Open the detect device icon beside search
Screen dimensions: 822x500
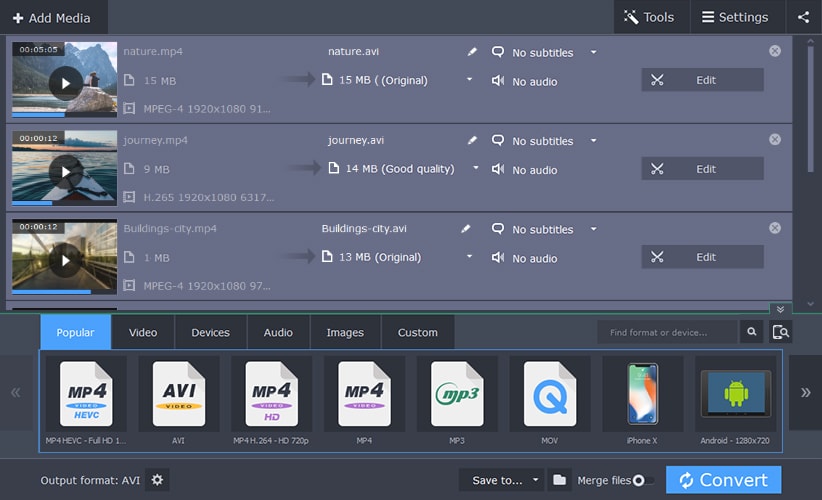pos(781,332)
